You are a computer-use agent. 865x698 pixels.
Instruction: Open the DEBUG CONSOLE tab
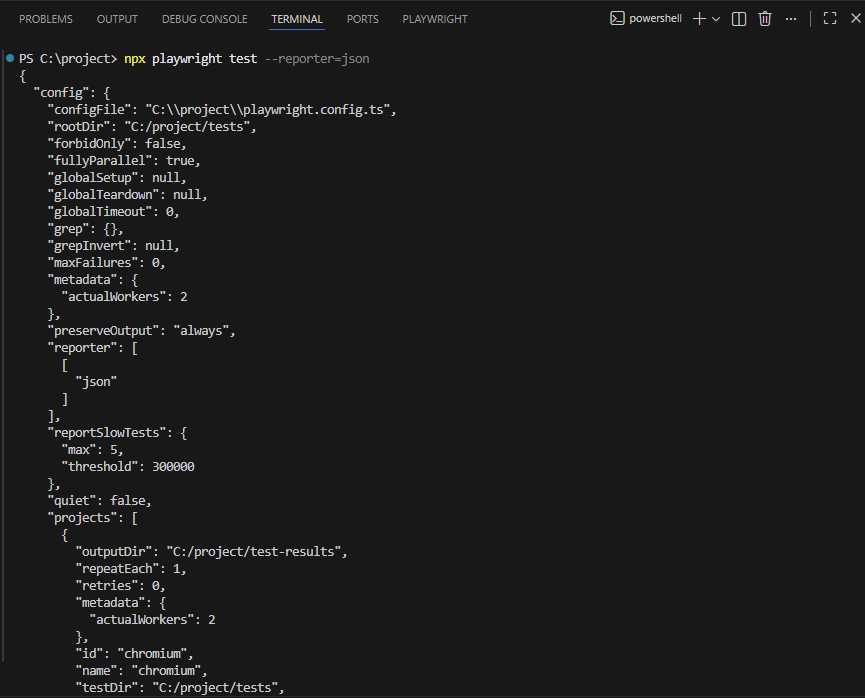click(x=205, y=18)
